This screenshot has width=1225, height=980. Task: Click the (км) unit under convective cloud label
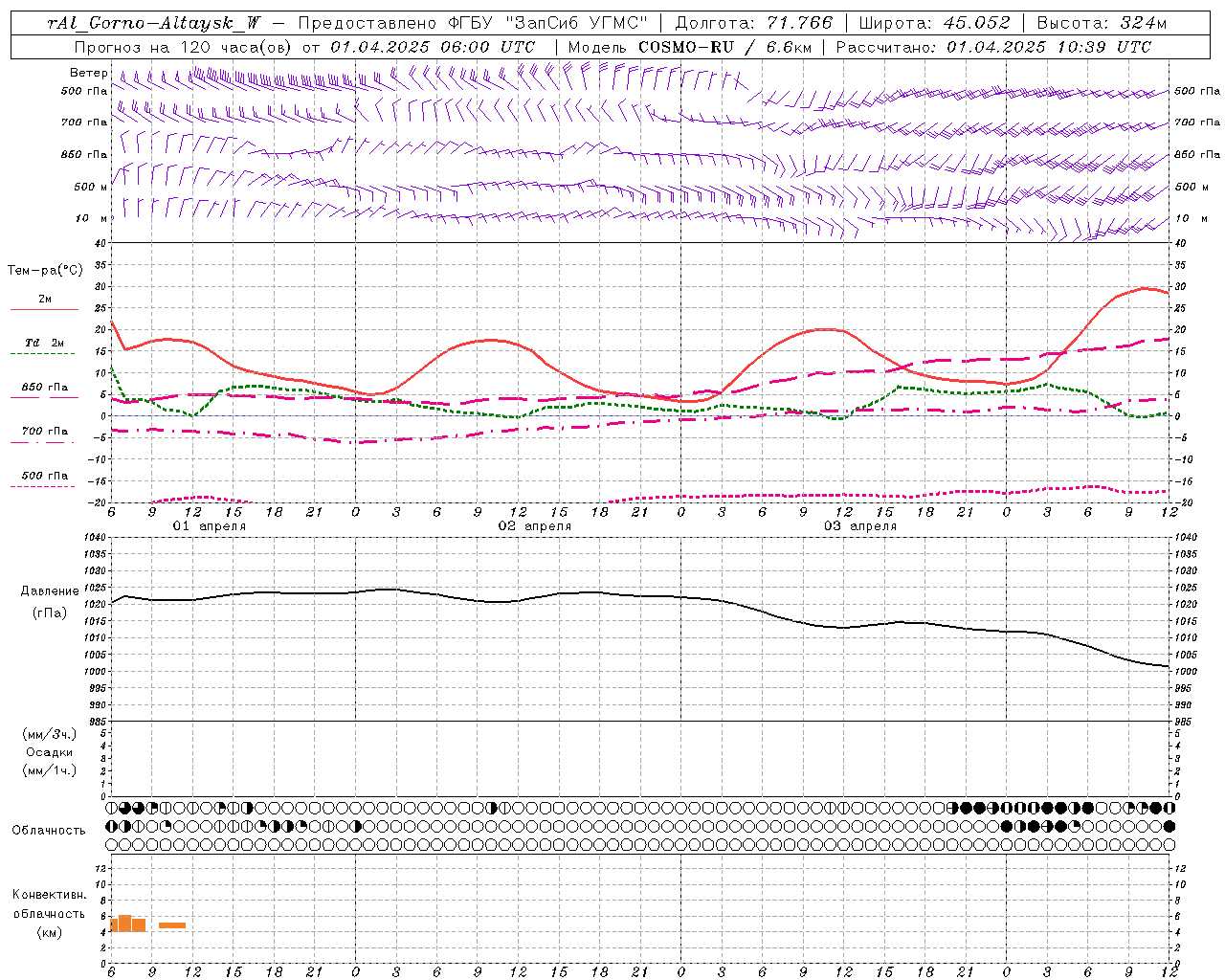click(x=49, y=932)
